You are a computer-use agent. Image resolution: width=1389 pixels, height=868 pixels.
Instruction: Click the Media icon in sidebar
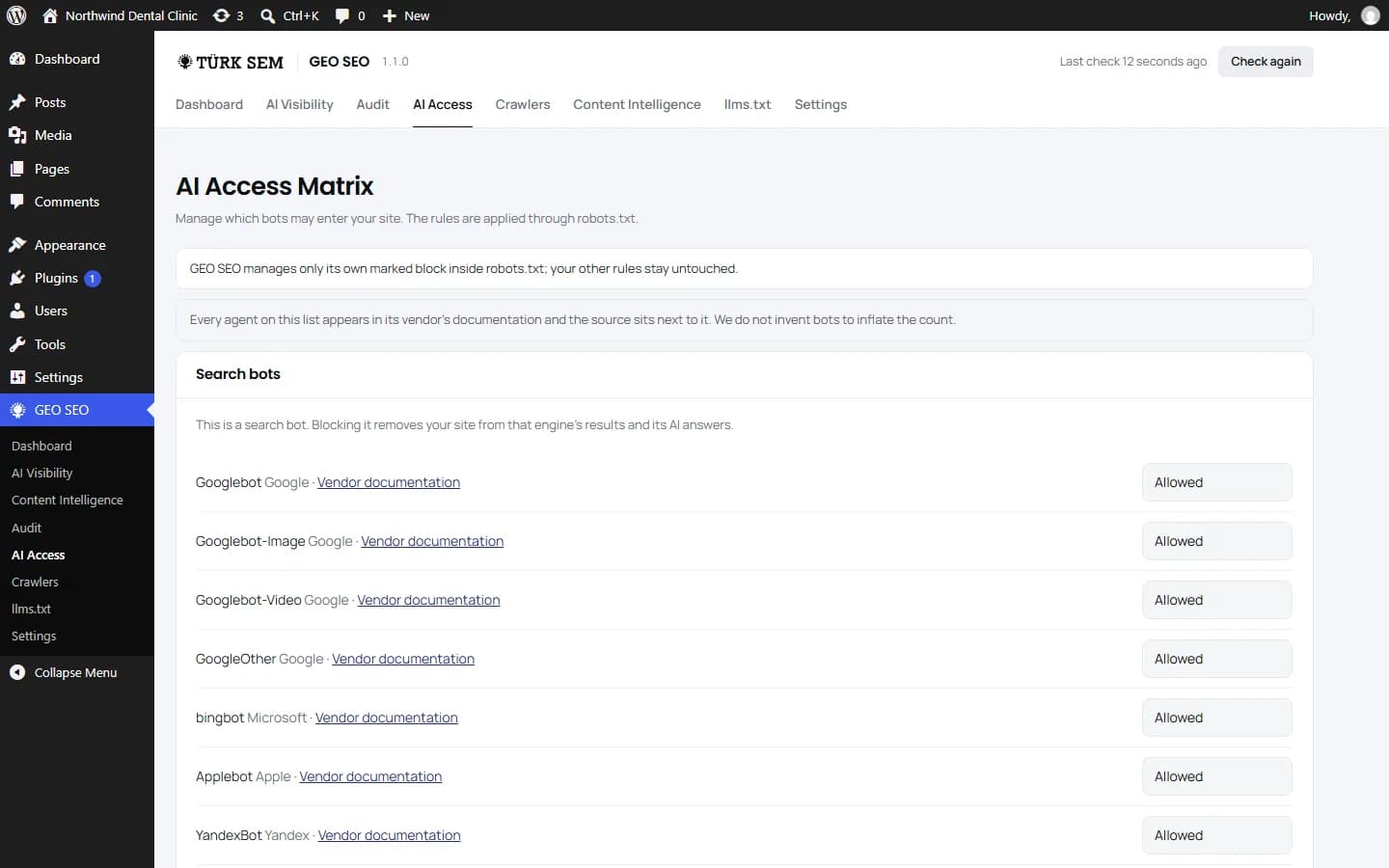coord(17,135)
